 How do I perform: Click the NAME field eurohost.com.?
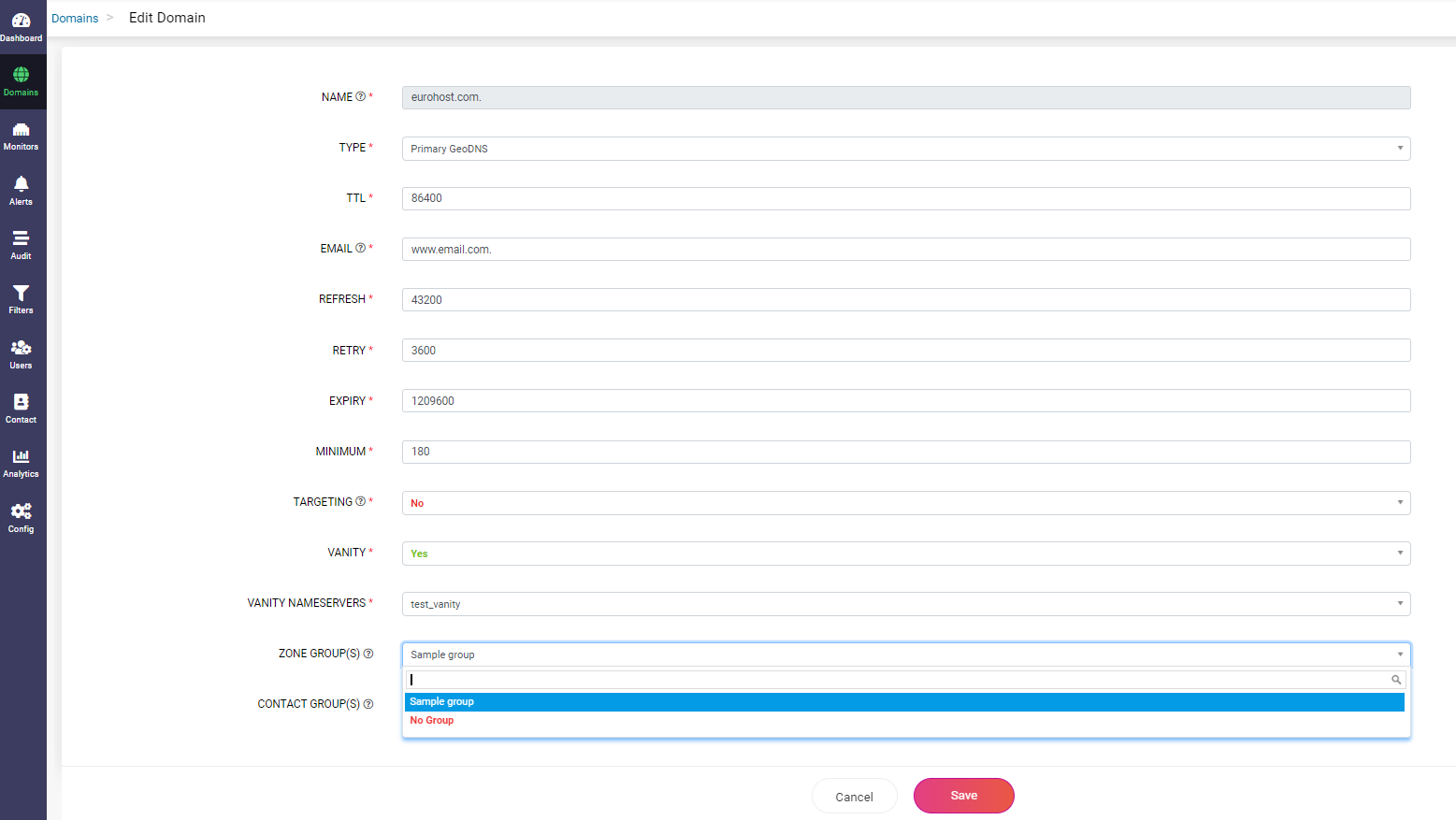coord(906,97)
